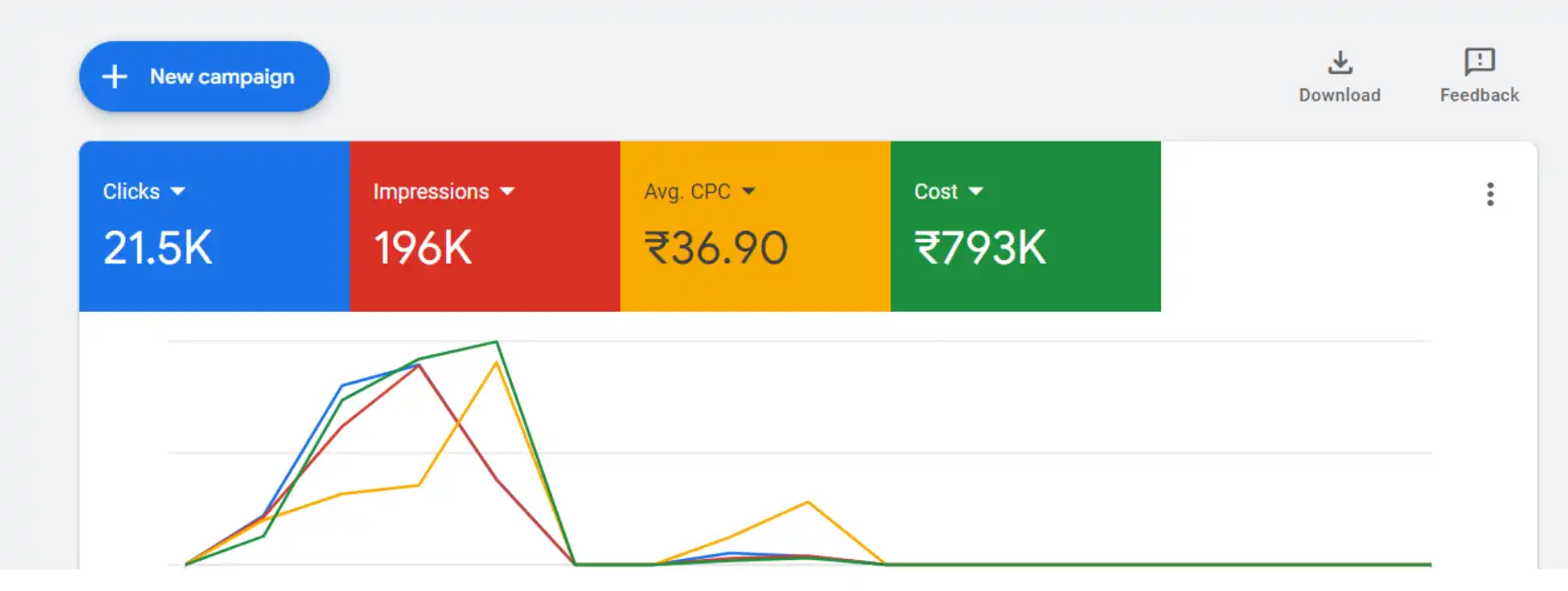Image resolution: width=1568 pixels, height=591 pixels.
Task: Click the Download arrow icon
Action: tap(1340, 62)
